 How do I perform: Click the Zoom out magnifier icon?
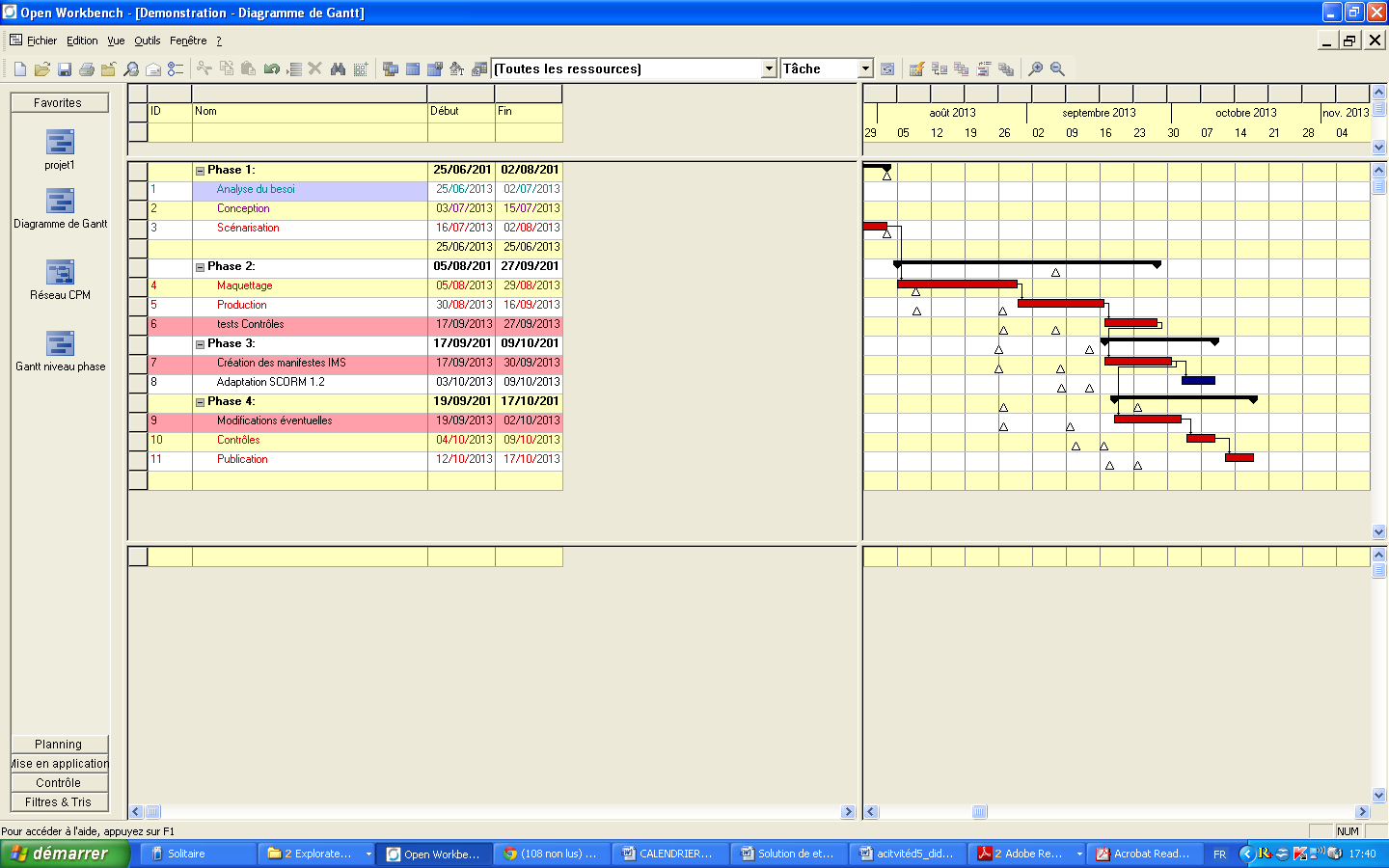point(1058,69)
